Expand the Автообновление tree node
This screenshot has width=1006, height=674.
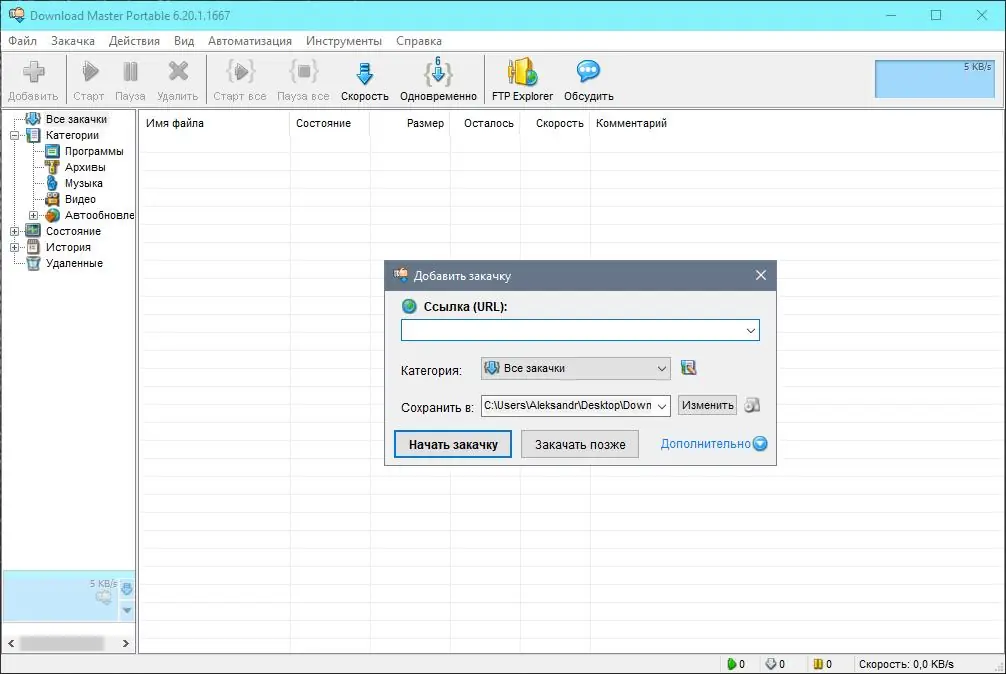pyautogui.click(x=35, y=215)
